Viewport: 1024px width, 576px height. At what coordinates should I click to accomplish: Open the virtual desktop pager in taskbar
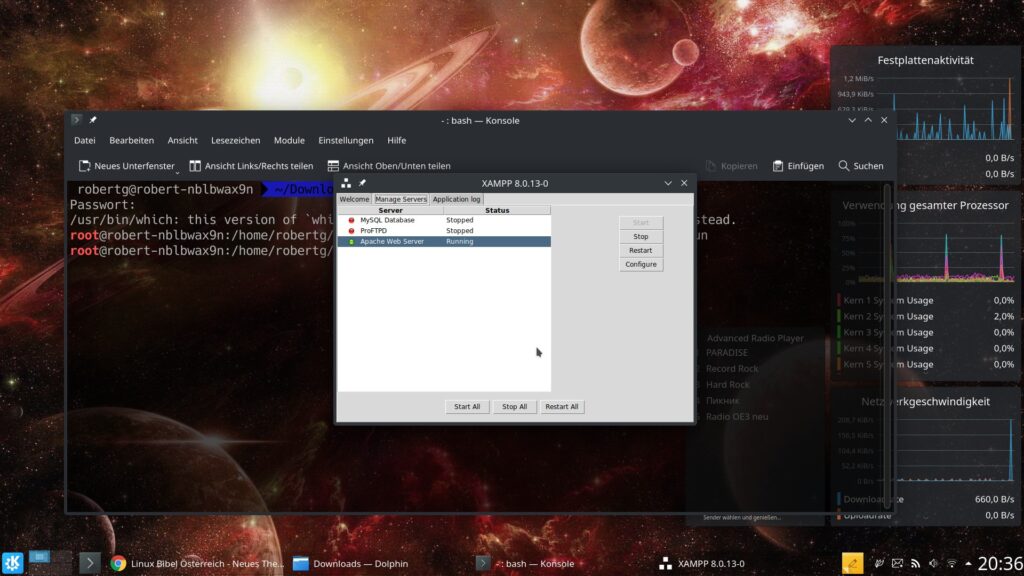50,563
